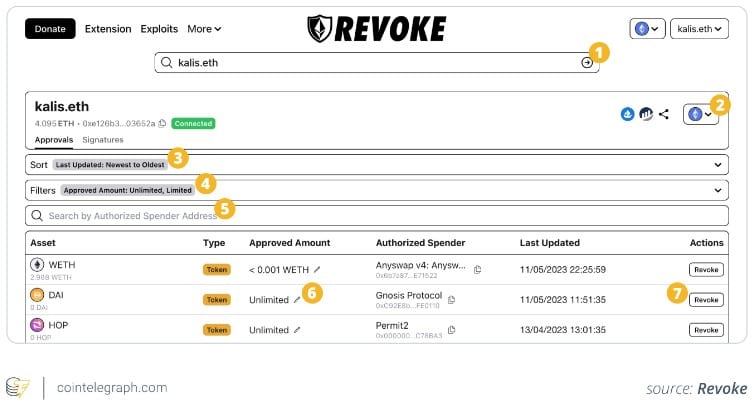
Task: Click the Gnosis Protocol spender link
Action: pyautogui.click(x=409, y=296)
